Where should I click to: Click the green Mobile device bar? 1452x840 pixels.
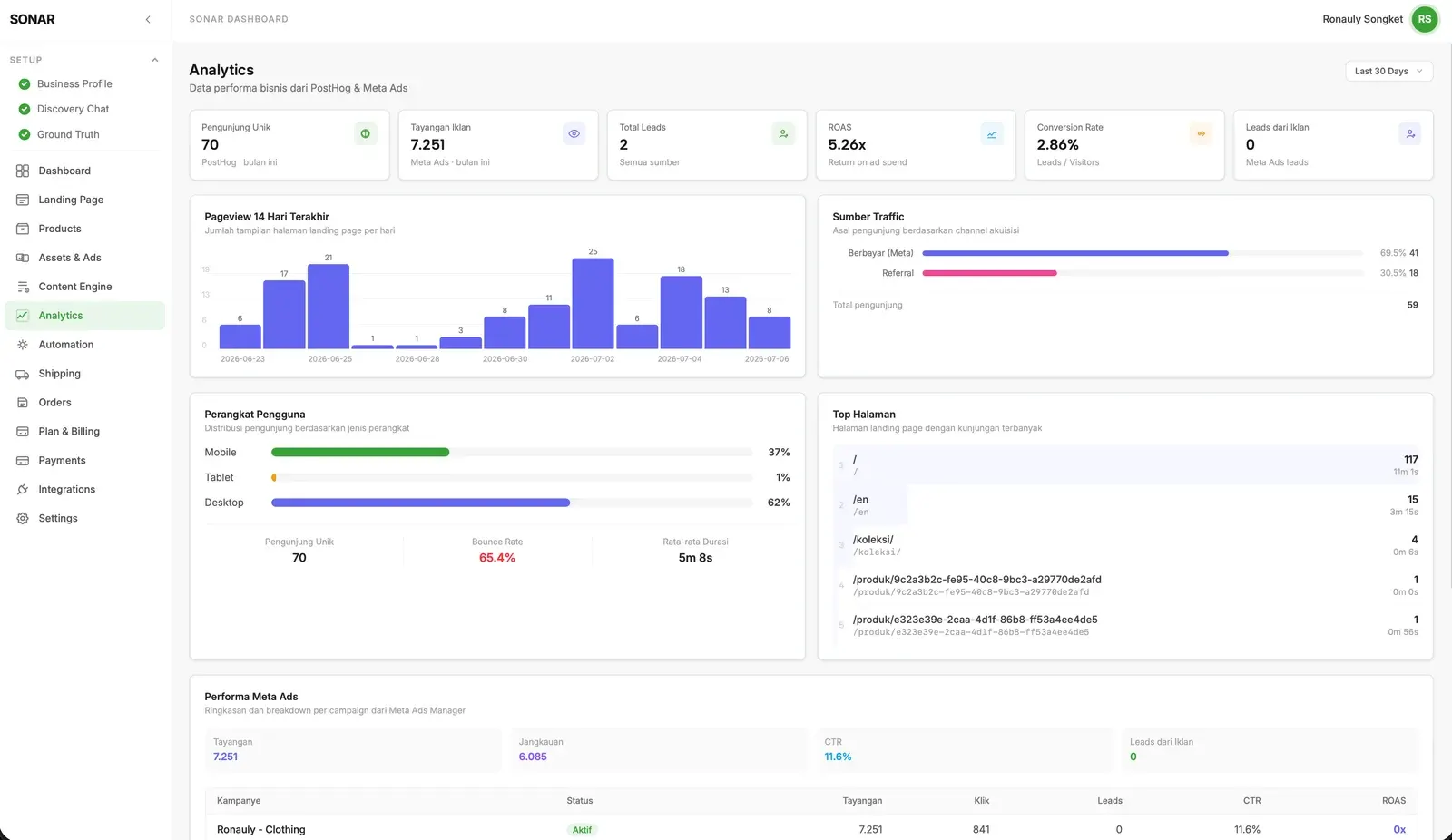(x=360, y=452)
